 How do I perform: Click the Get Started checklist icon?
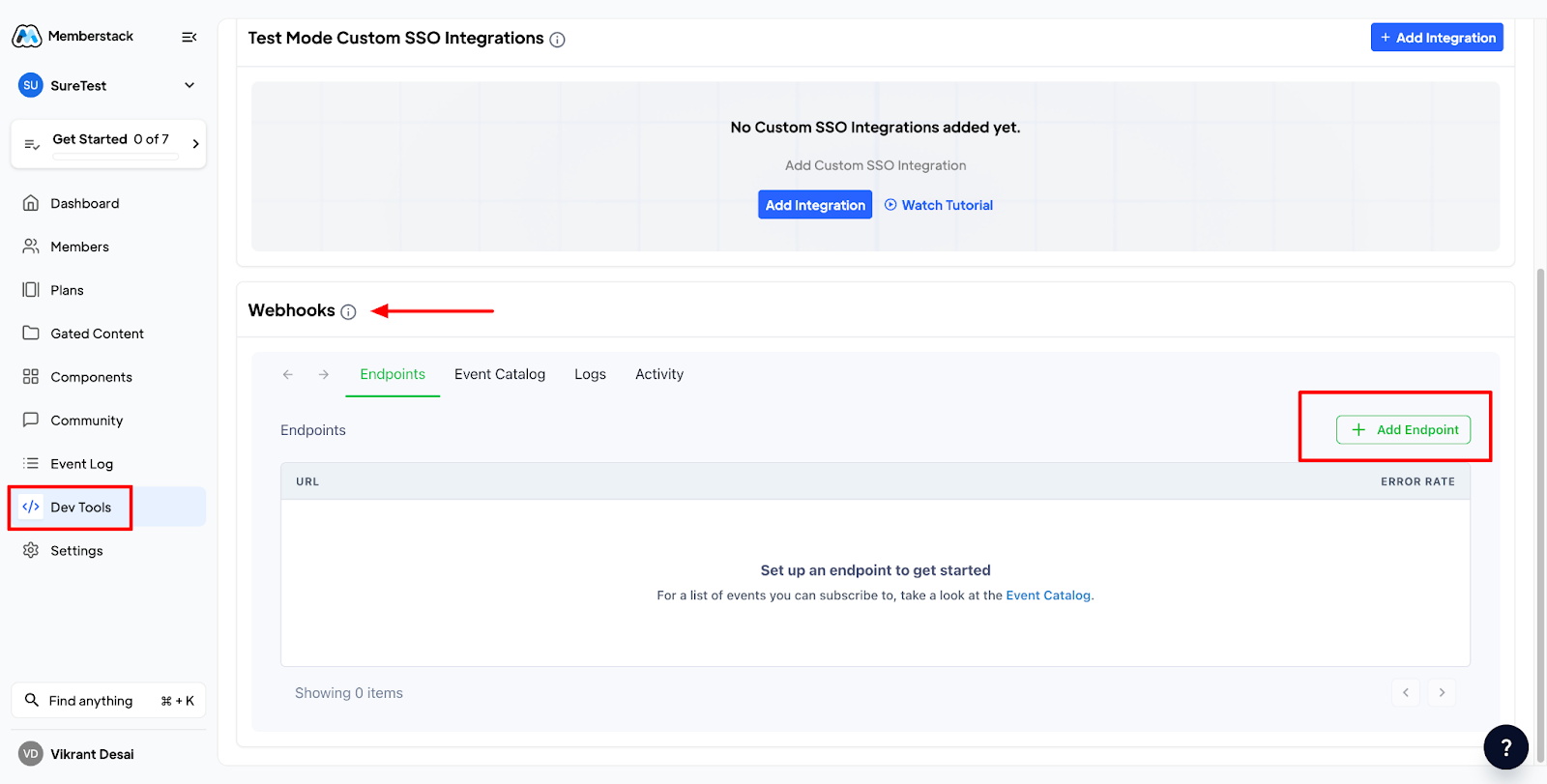tap(32, 144)
